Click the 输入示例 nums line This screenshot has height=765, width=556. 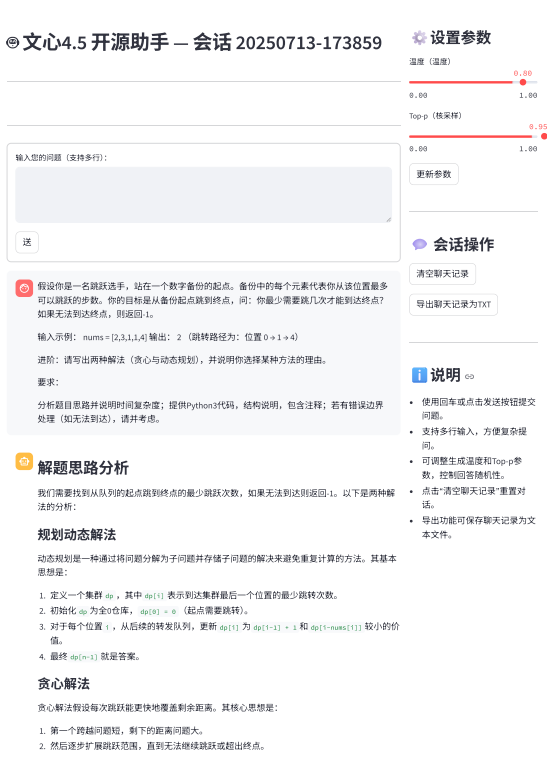pyautogui.click(x=167, y=337)
